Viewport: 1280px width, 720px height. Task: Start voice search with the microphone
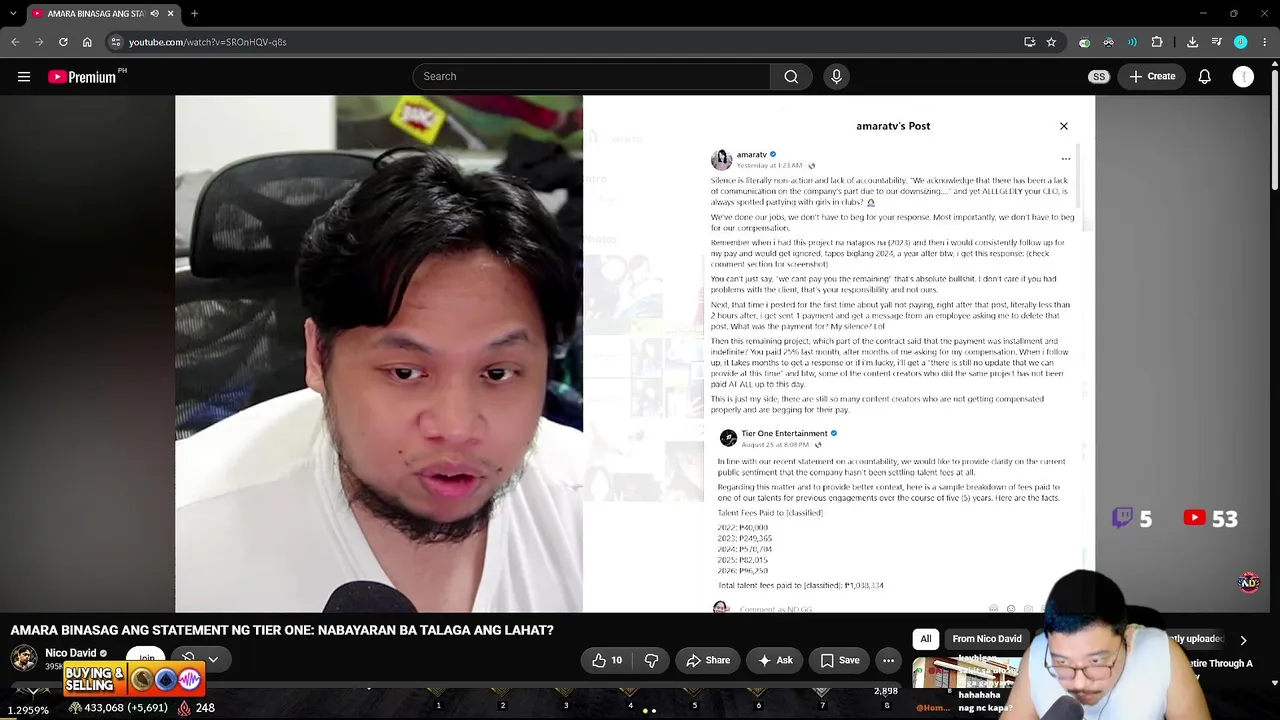[x=837, y=76]
